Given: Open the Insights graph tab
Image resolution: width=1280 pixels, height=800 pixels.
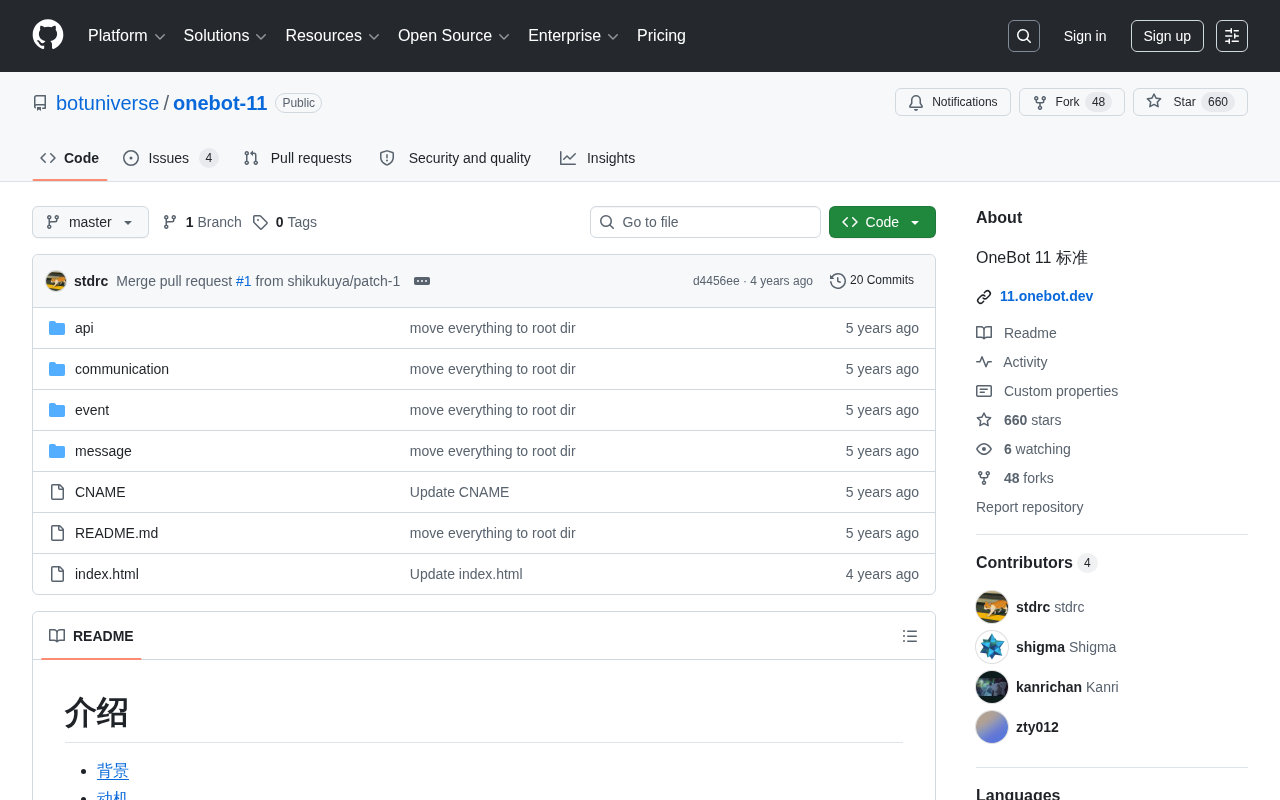Looking at the screenshot, I should pyautogui.click(x=597, y=158).
